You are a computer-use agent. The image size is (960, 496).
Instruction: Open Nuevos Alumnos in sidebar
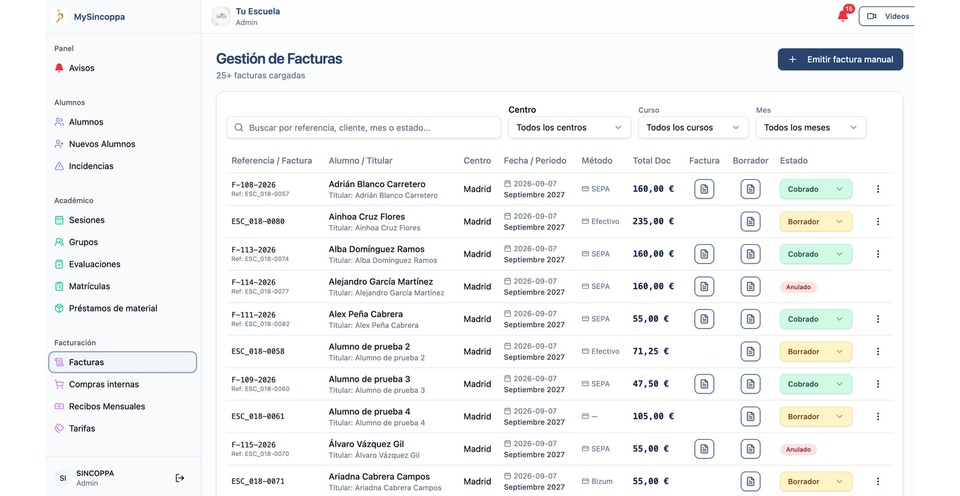click(122, 144)
